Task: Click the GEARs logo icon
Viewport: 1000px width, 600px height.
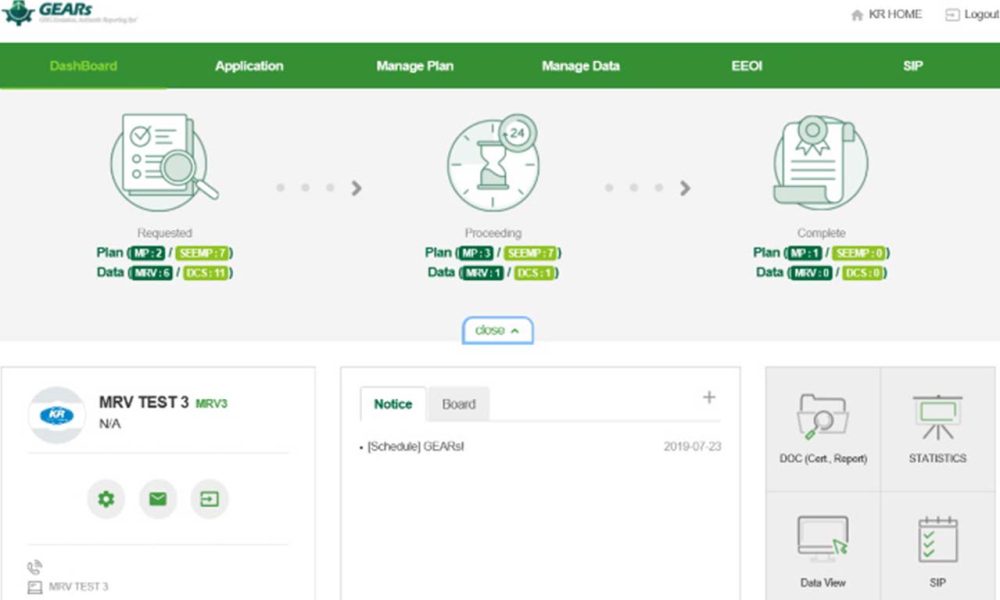Action: point(18,13)
